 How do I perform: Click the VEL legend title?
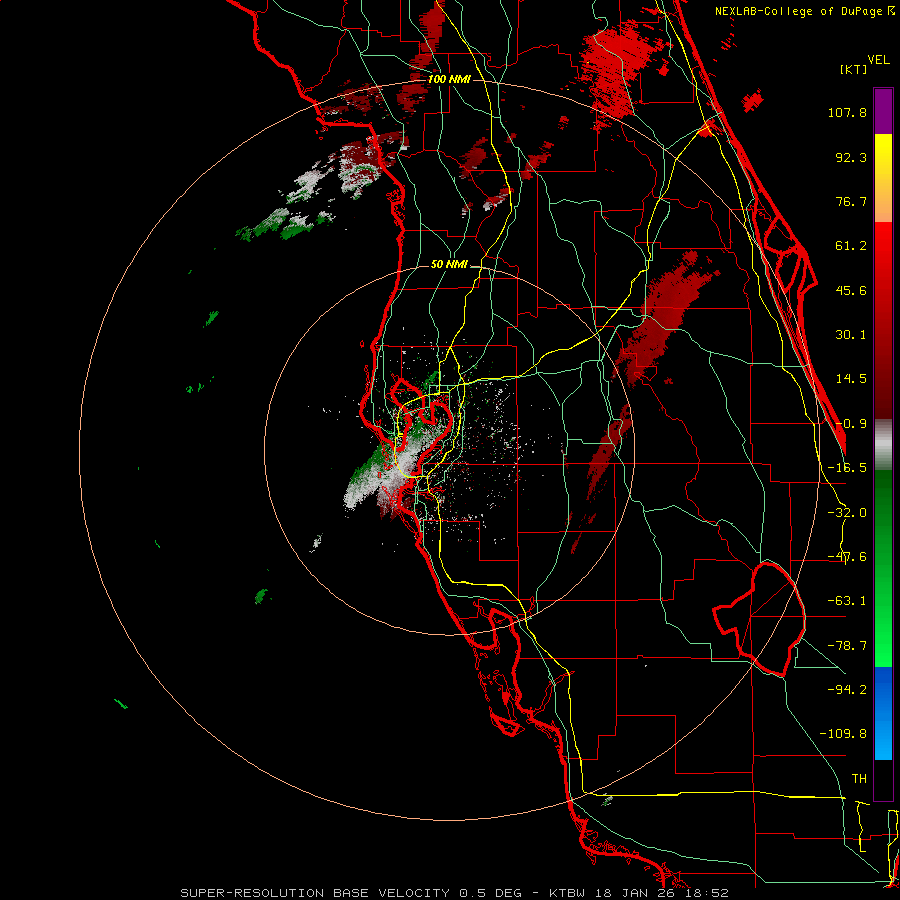pyautogui.click(x=878, y=59)
